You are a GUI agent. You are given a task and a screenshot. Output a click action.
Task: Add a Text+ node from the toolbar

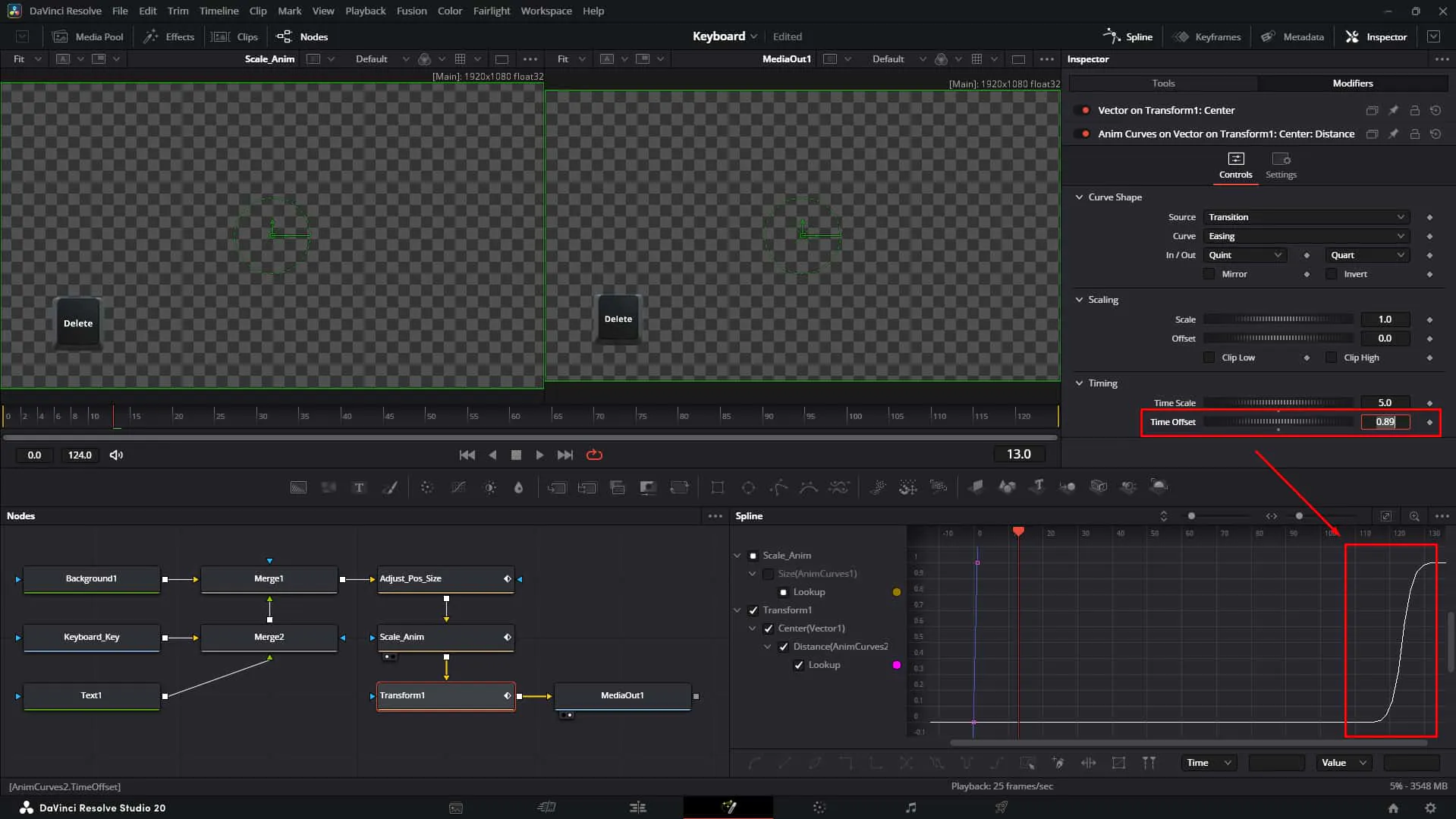(359, 487)
